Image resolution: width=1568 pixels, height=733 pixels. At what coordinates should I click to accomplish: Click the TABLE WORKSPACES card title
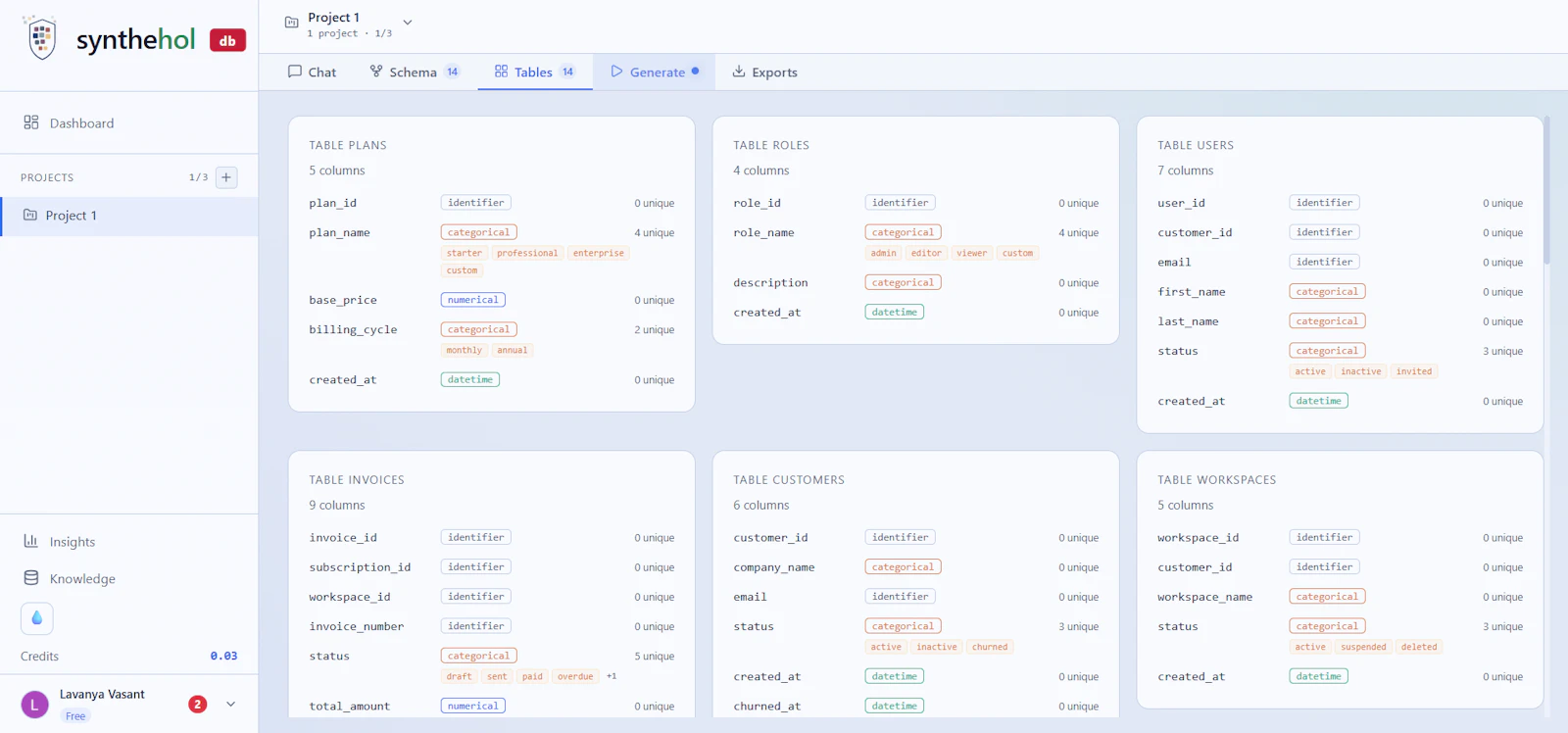[1217, 480]
